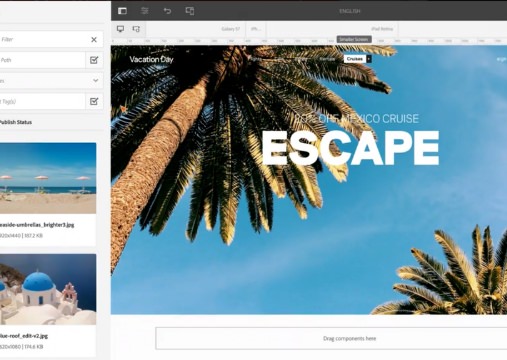Select the ESCAPE hero headline
Screen dimensions: 507x360
pyautogui.click(x=350, y=148)
